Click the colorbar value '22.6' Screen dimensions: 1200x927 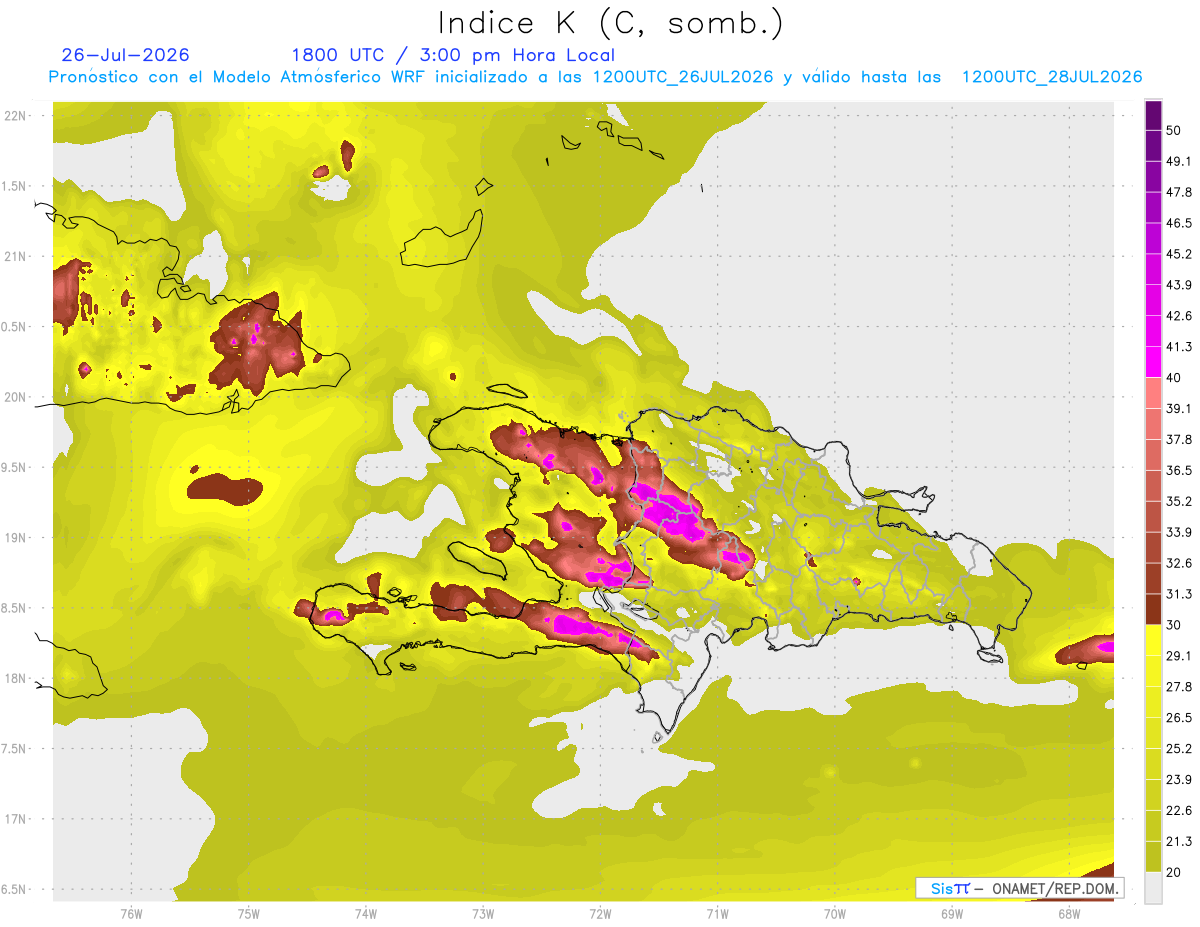click(x=1179, y=811)
